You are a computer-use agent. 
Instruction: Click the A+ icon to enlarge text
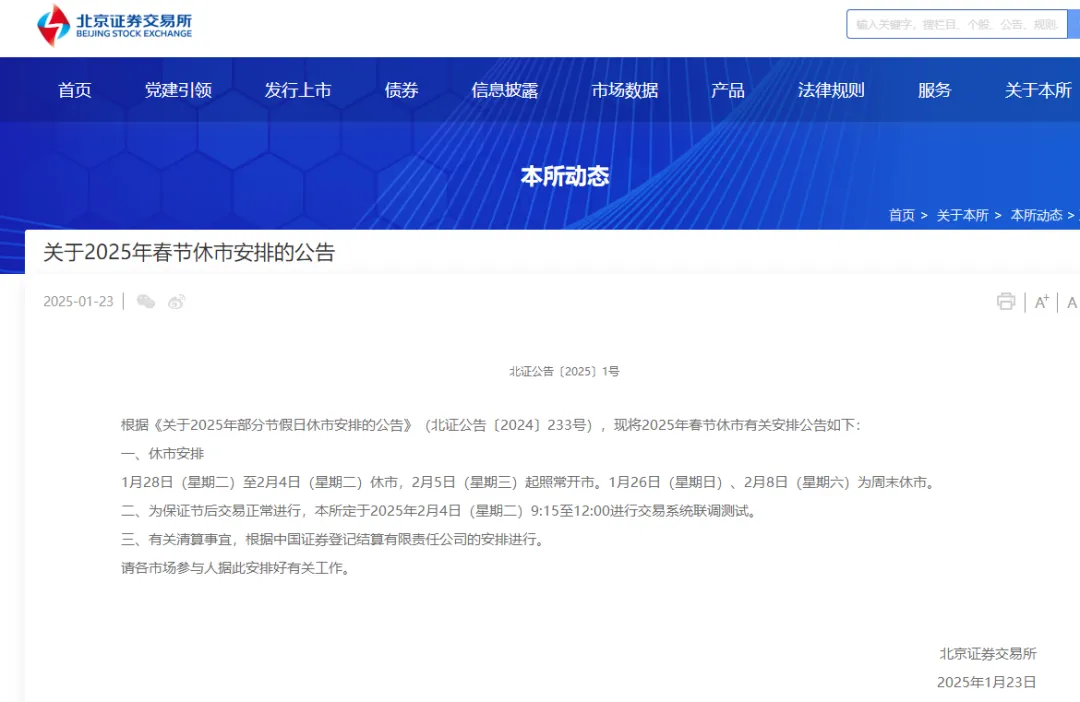point(1041,301)
